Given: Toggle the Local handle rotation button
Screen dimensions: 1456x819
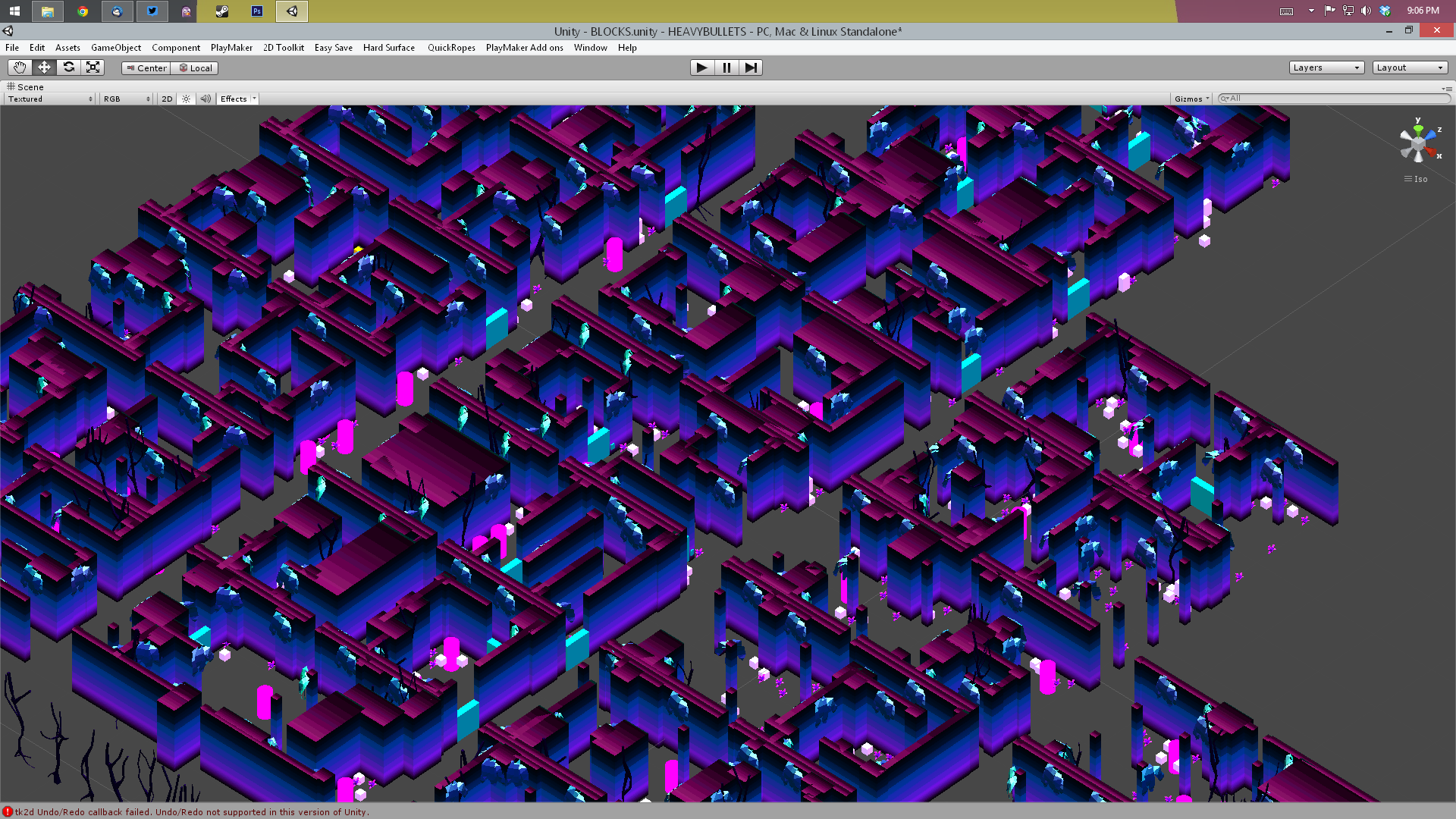Looking at the screenshot, I should (x=195, y=67).
